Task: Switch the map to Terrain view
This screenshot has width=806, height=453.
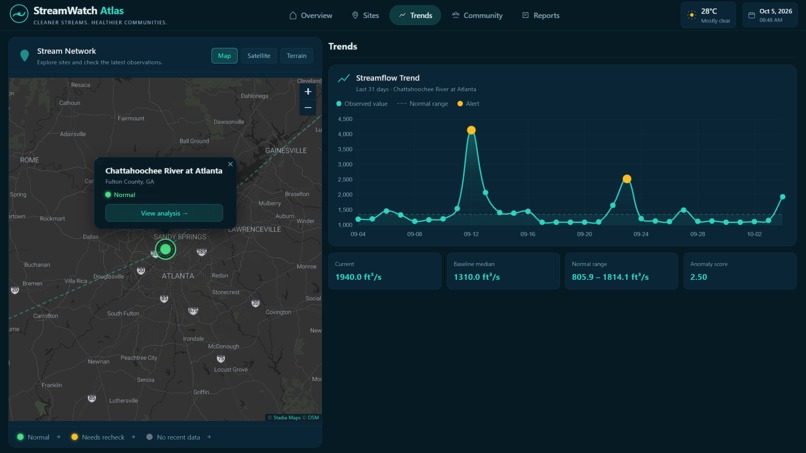Action: pyautogui.click(x=297, y=56)
